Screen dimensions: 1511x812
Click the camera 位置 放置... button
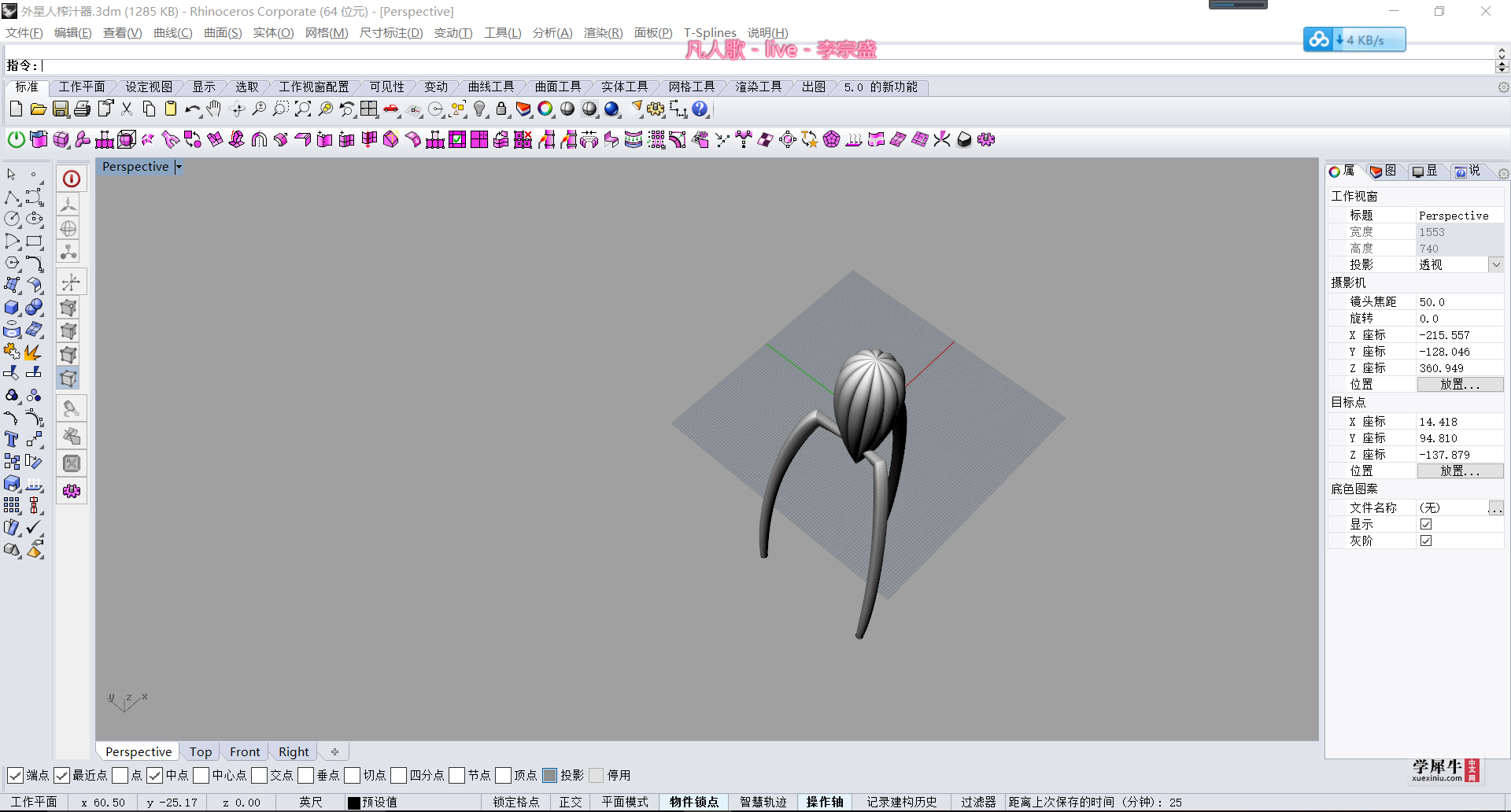[x=1460, y=385]
